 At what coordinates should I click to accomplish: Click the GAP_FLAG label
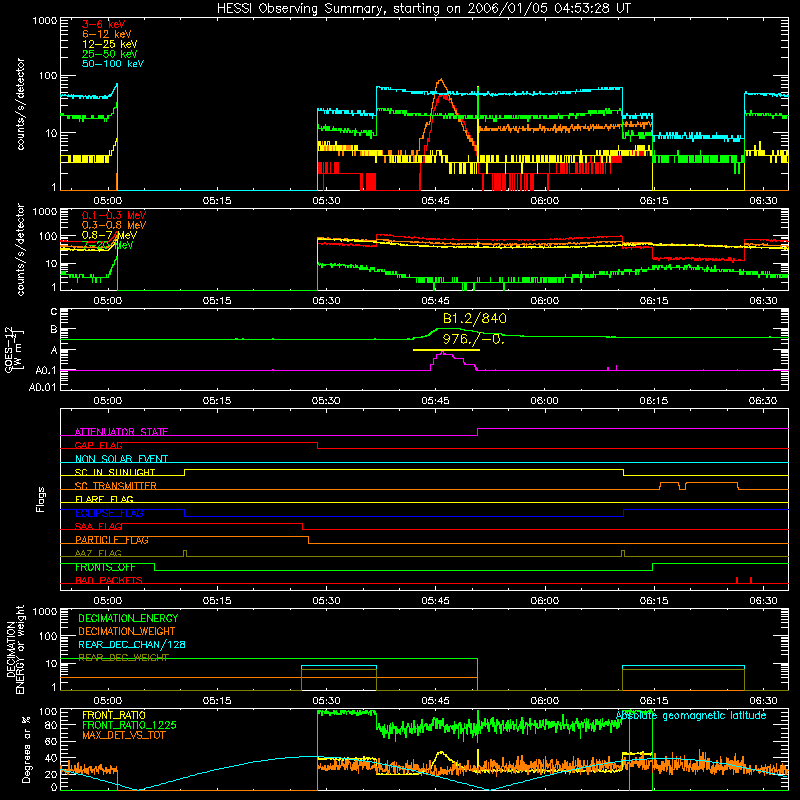(99, 445)
